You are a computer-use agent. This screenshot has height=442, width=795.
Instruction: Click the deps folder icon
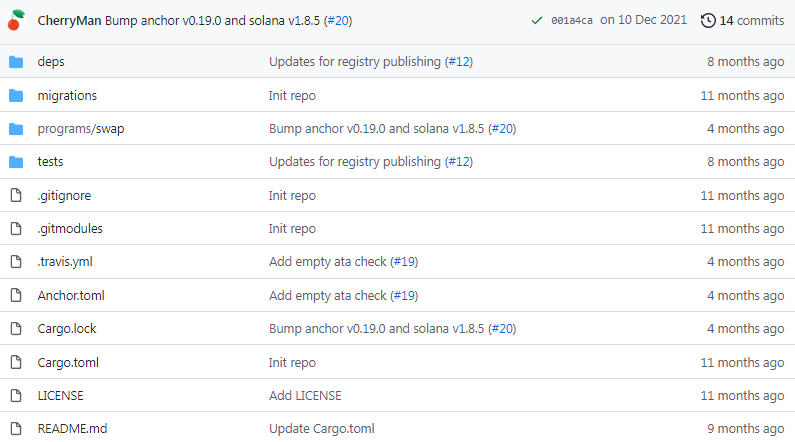tap(16, 62)
